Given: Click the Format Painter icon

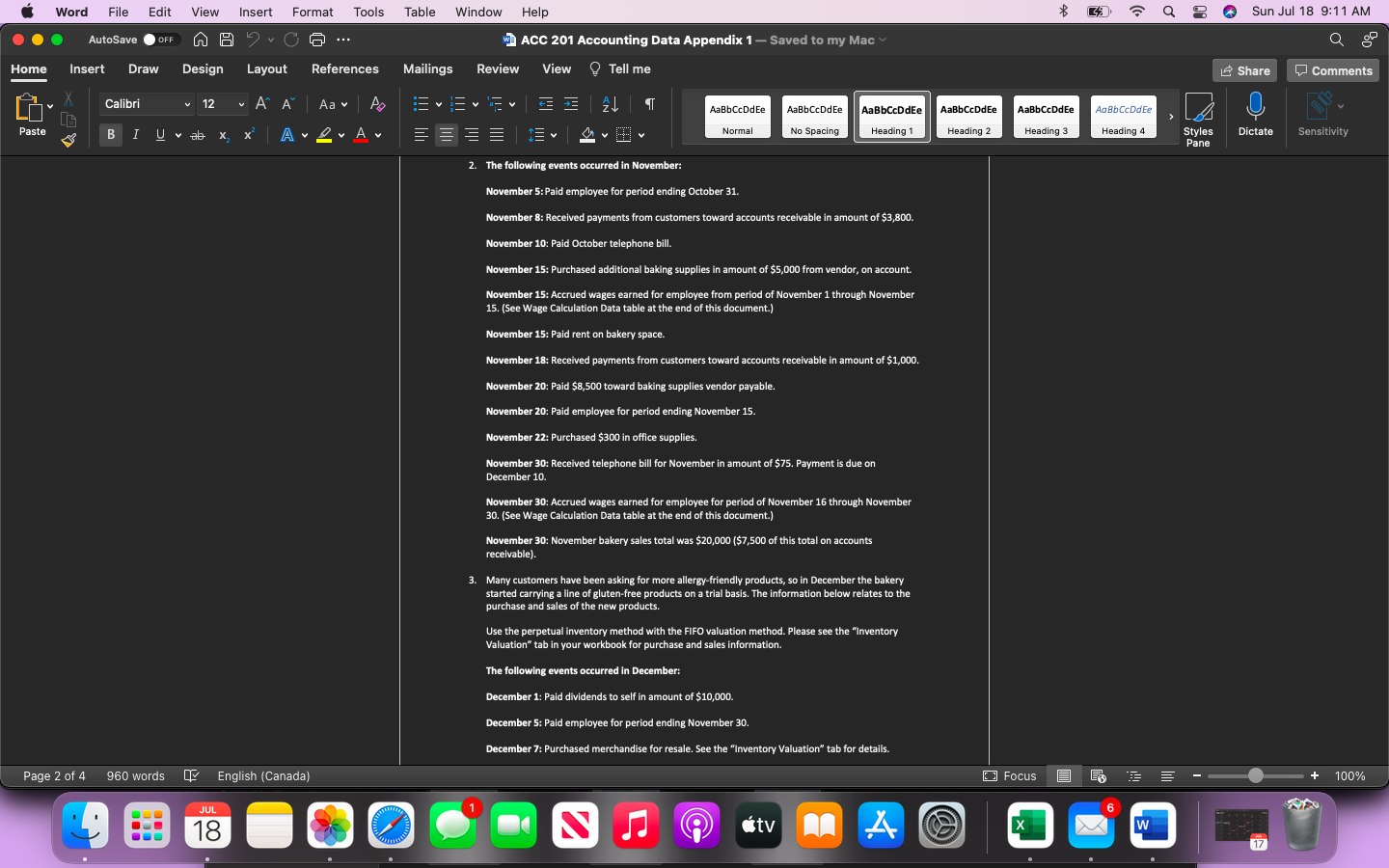Looking at the screenshot, I should point(68,141).
